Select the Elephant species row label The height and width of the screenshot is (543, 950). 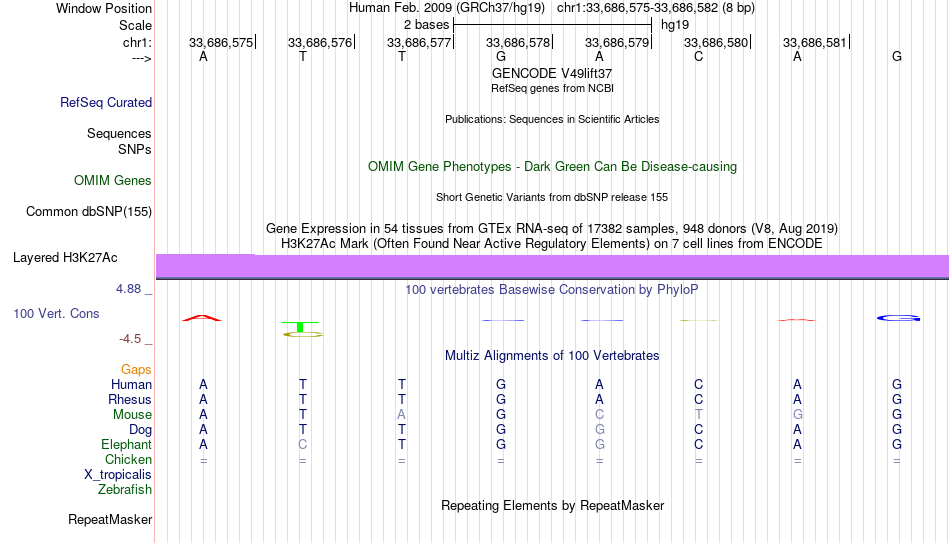pos(126,444)
